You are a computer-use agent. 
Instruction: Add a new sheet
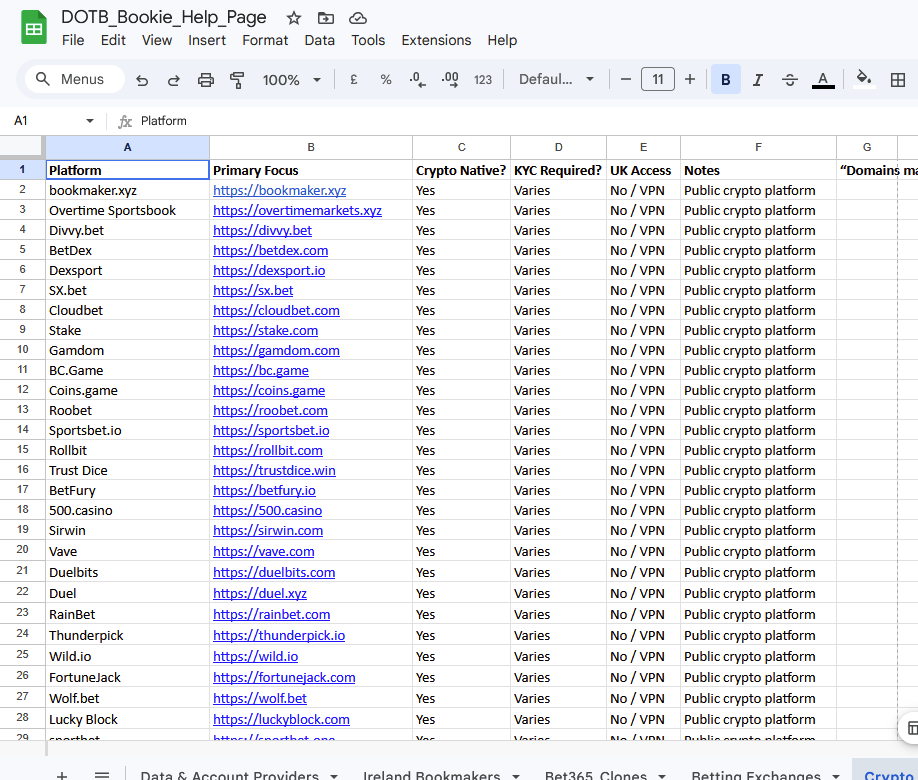(x=62, y=775)
